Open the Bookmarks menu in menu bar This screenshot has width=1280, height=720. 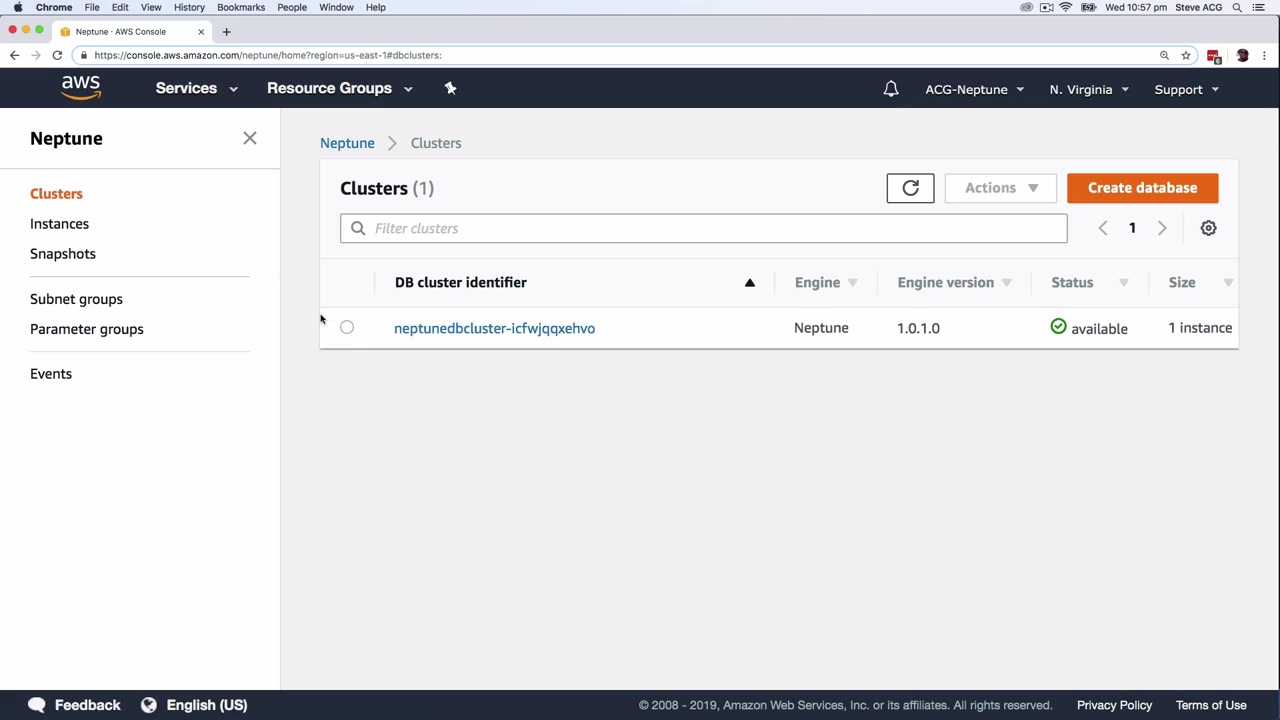(241, 7)
